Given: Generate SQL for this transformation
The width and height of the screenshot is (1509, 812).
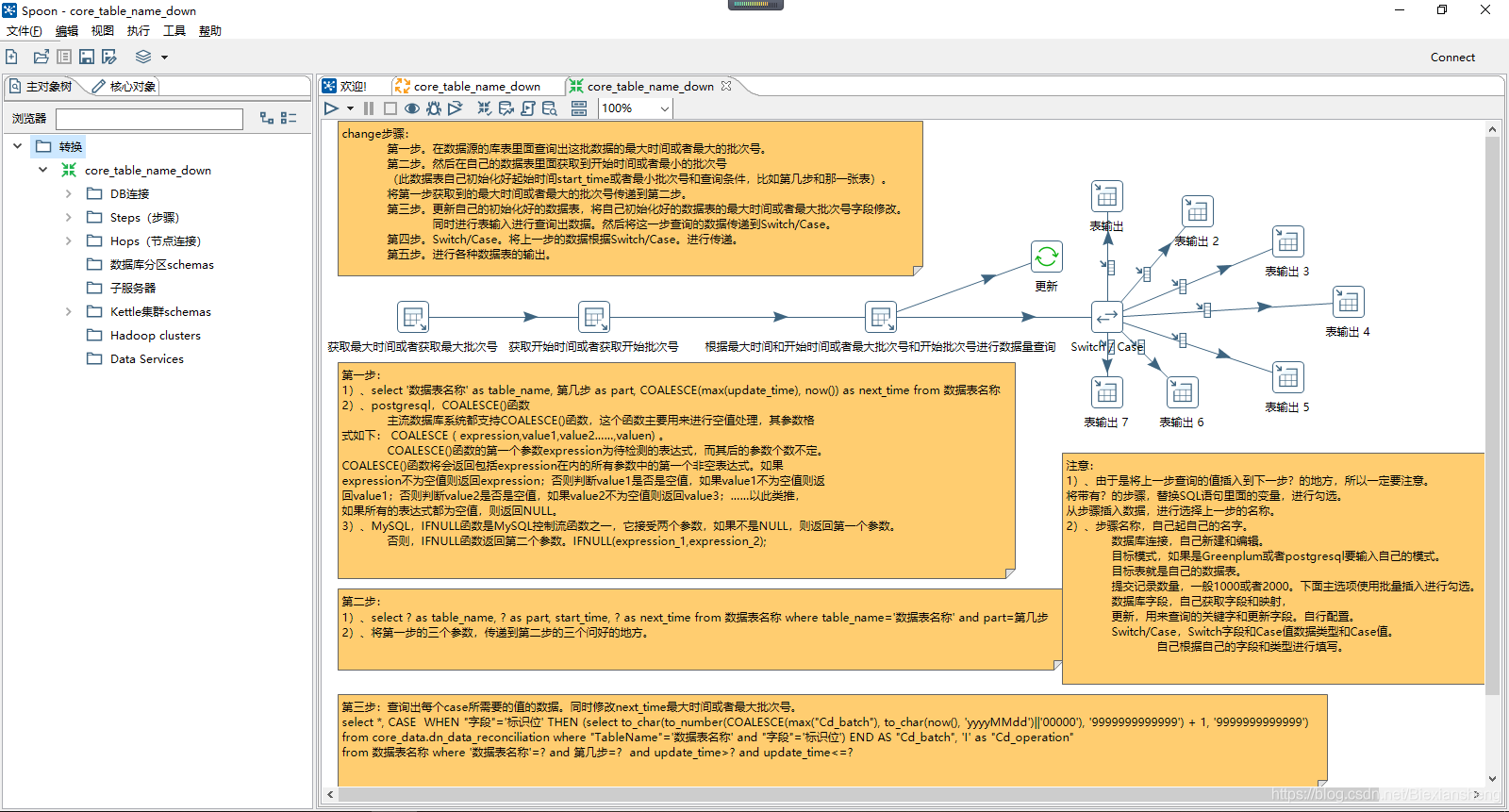Looking at the screenshot, I should [x=528, y=108].
